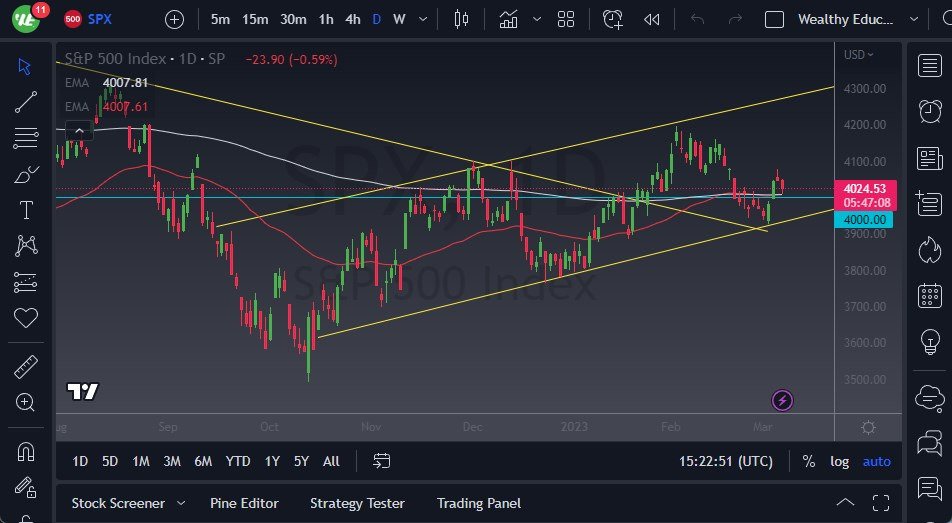Click the bar replay rewind icon
The height and width of the screenshot is (523, 952).
[x=652, y=19]
